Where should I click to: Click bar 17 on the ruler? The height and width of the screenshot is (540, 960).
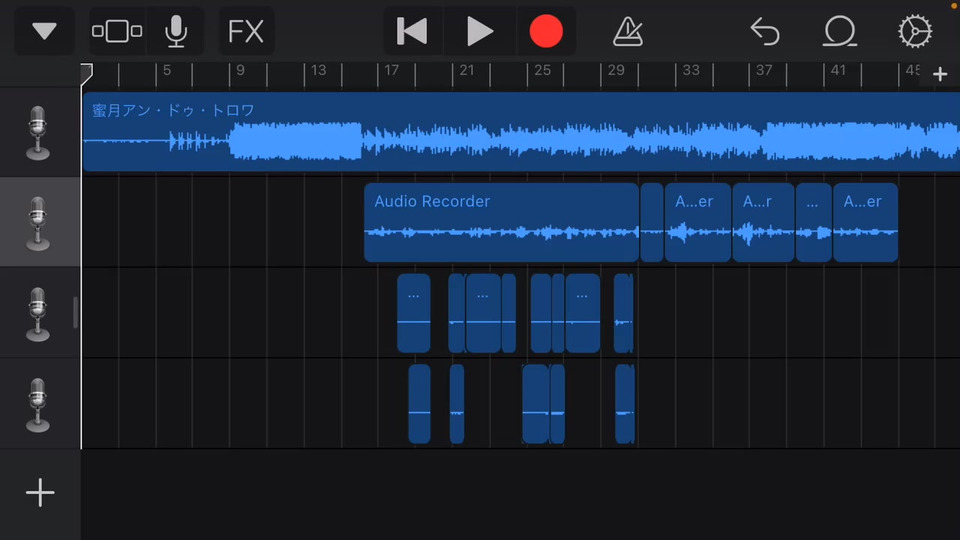click(x=391, y=70)
